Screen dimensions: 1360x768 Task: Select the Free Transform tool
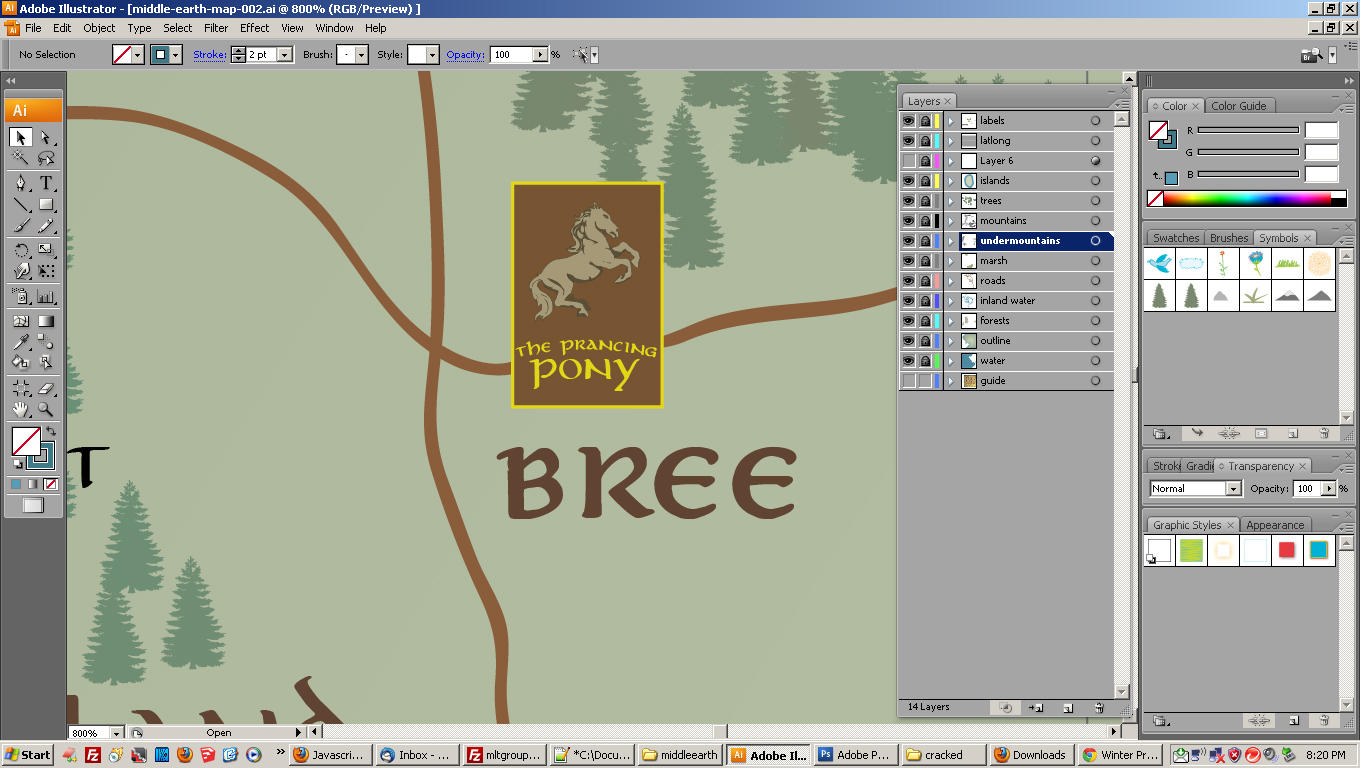(x=45, y=272)
